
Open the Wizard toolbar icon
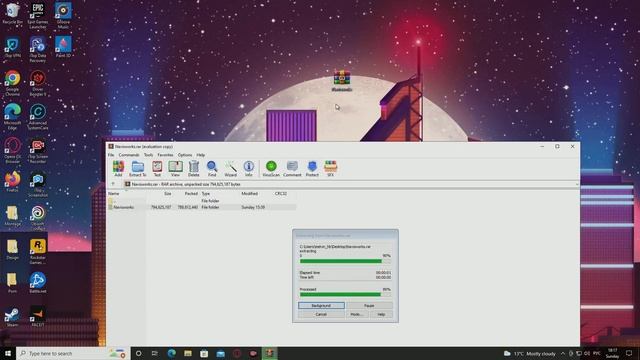231,168
